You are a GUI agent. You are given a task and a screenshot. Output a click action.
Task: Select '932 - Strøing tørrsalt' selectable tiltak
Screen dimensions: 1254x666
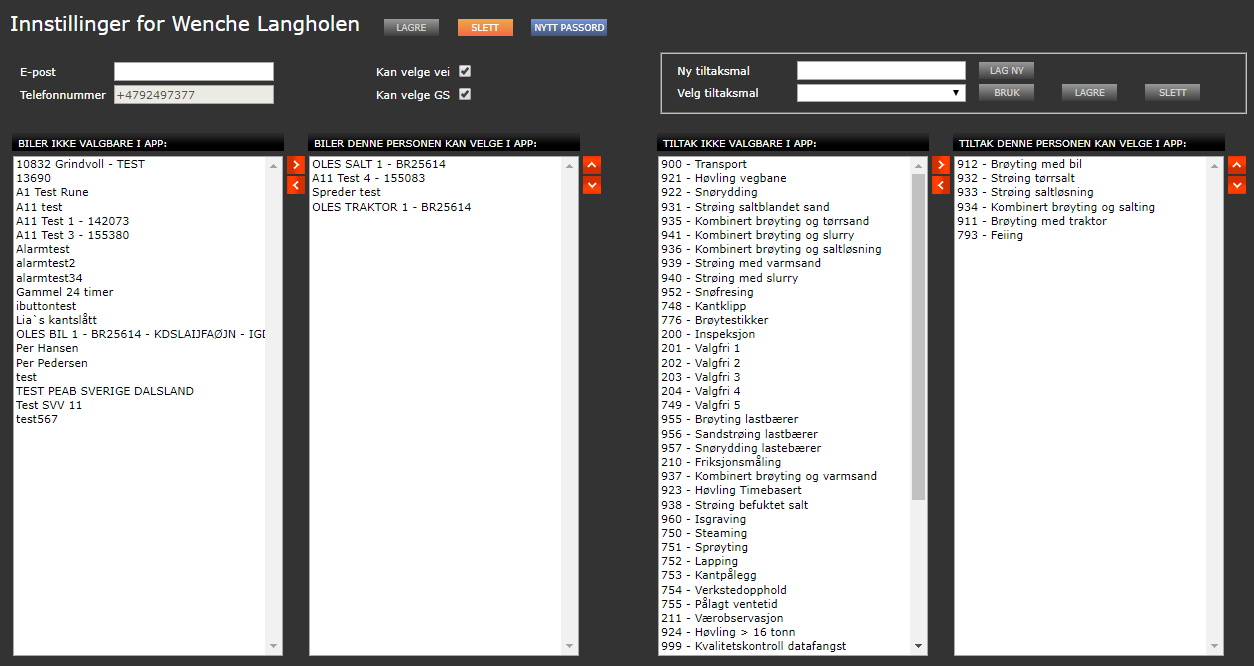1081,178
